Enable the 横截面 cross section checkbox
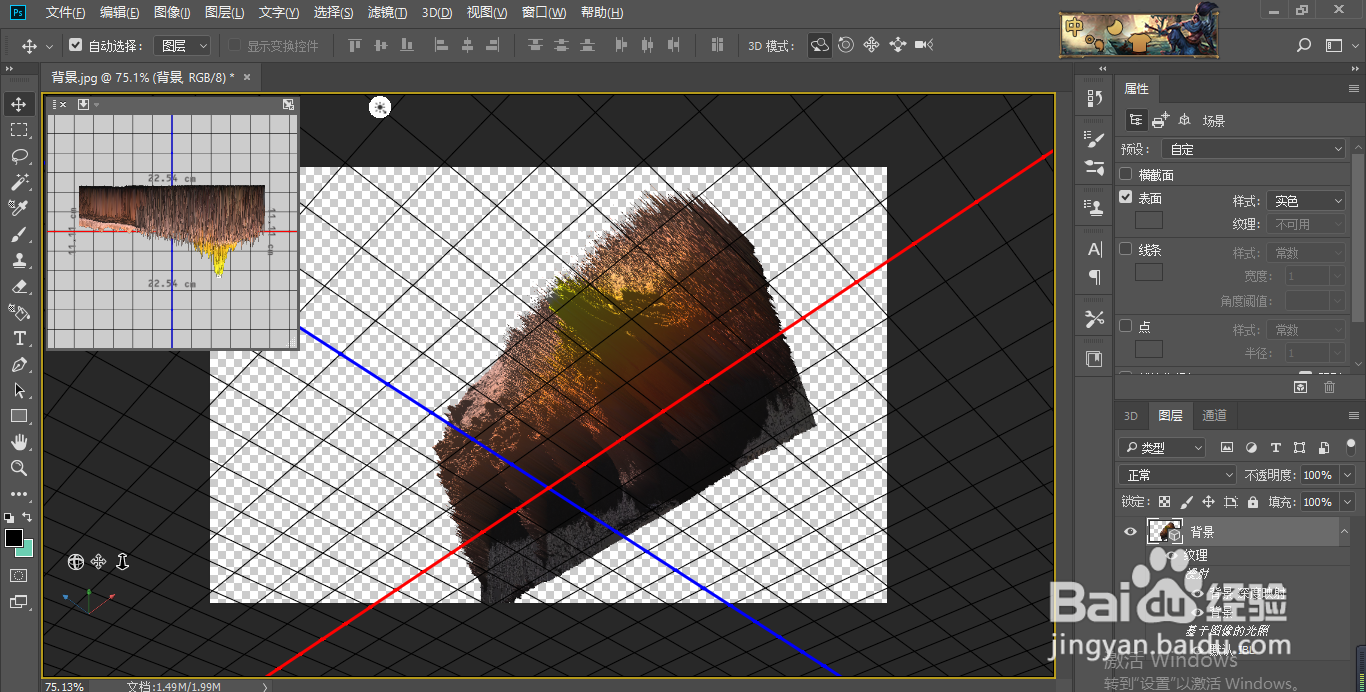The height and width of the screenshot is (692, 1366). pyautogui.click(x=1126, y=175)
